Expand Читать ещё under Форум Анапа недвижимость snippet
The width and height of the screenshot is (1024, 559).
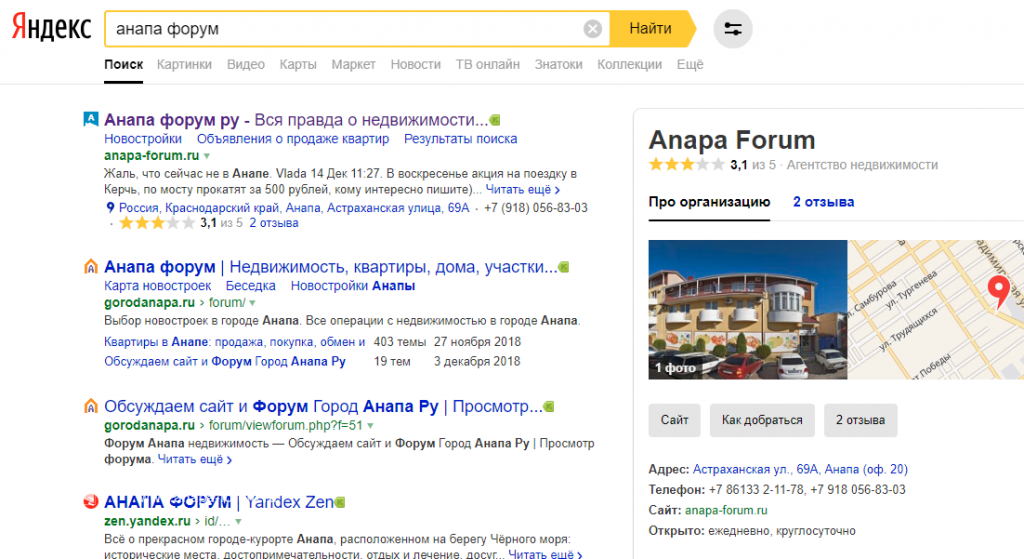(x=195, y=459)
